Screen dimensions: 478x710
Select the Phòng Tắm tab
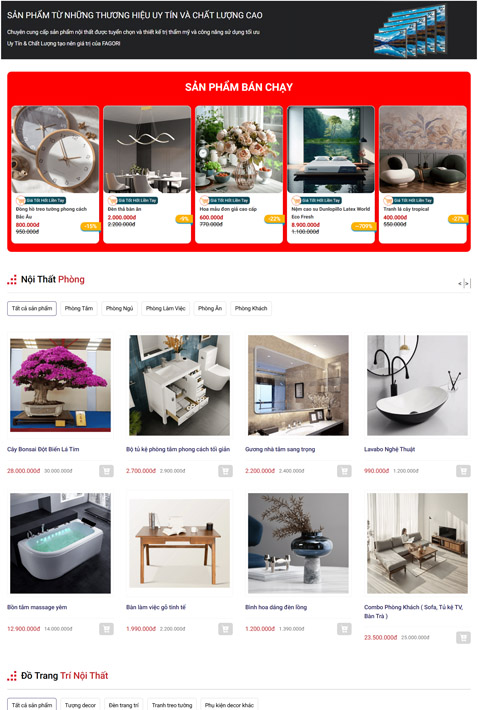coord(79,308)
